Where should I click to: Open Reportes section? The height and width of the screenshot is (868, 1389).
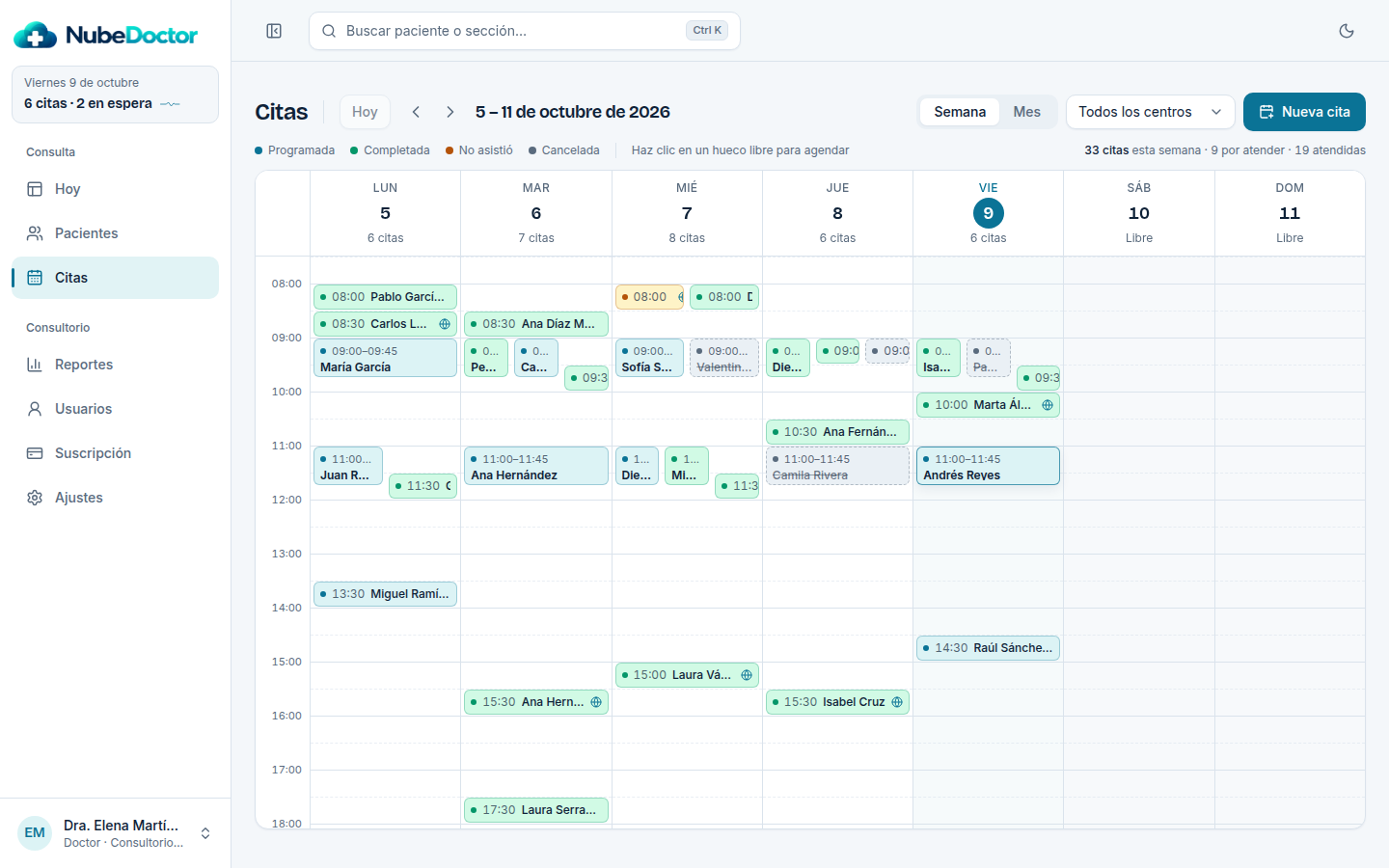[115, 365]
